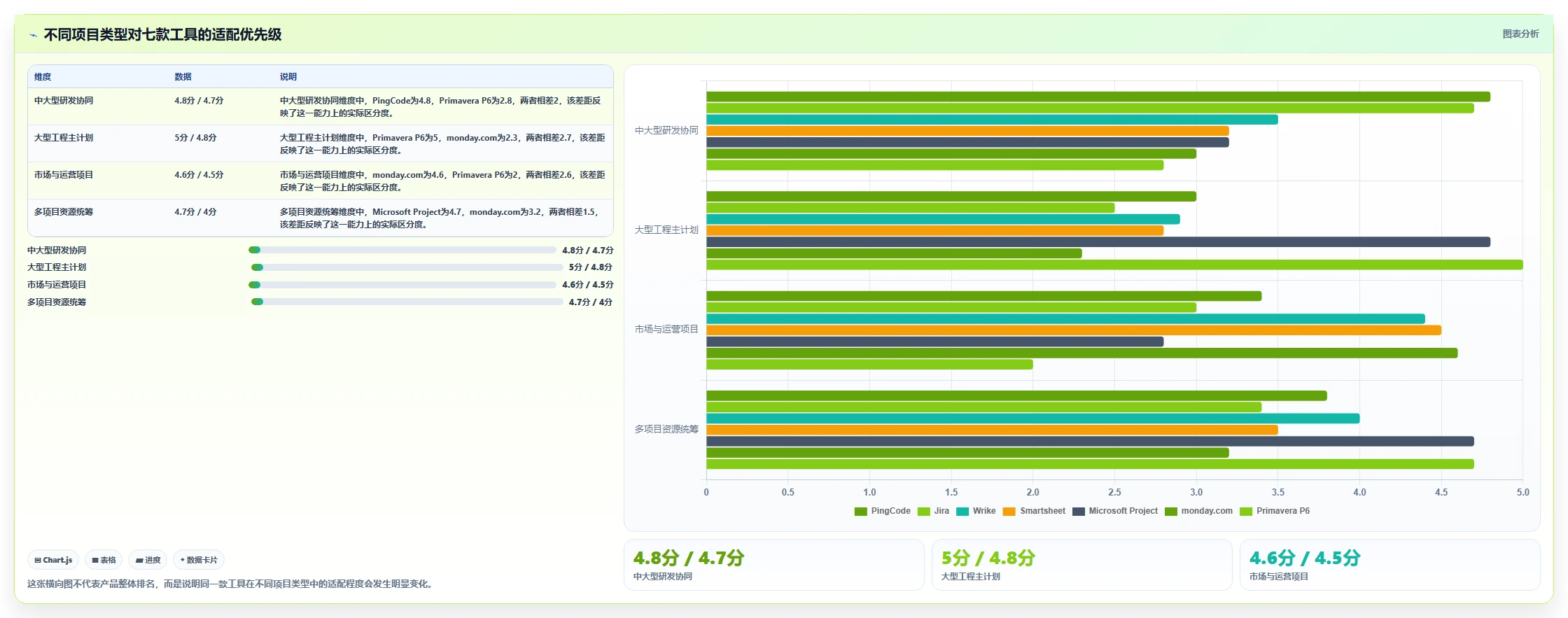Open the 4.6分 / 4.5分 data card
Image resolution: width=1568 pixels, height=618 pixels.
(x=1390, y=565)
